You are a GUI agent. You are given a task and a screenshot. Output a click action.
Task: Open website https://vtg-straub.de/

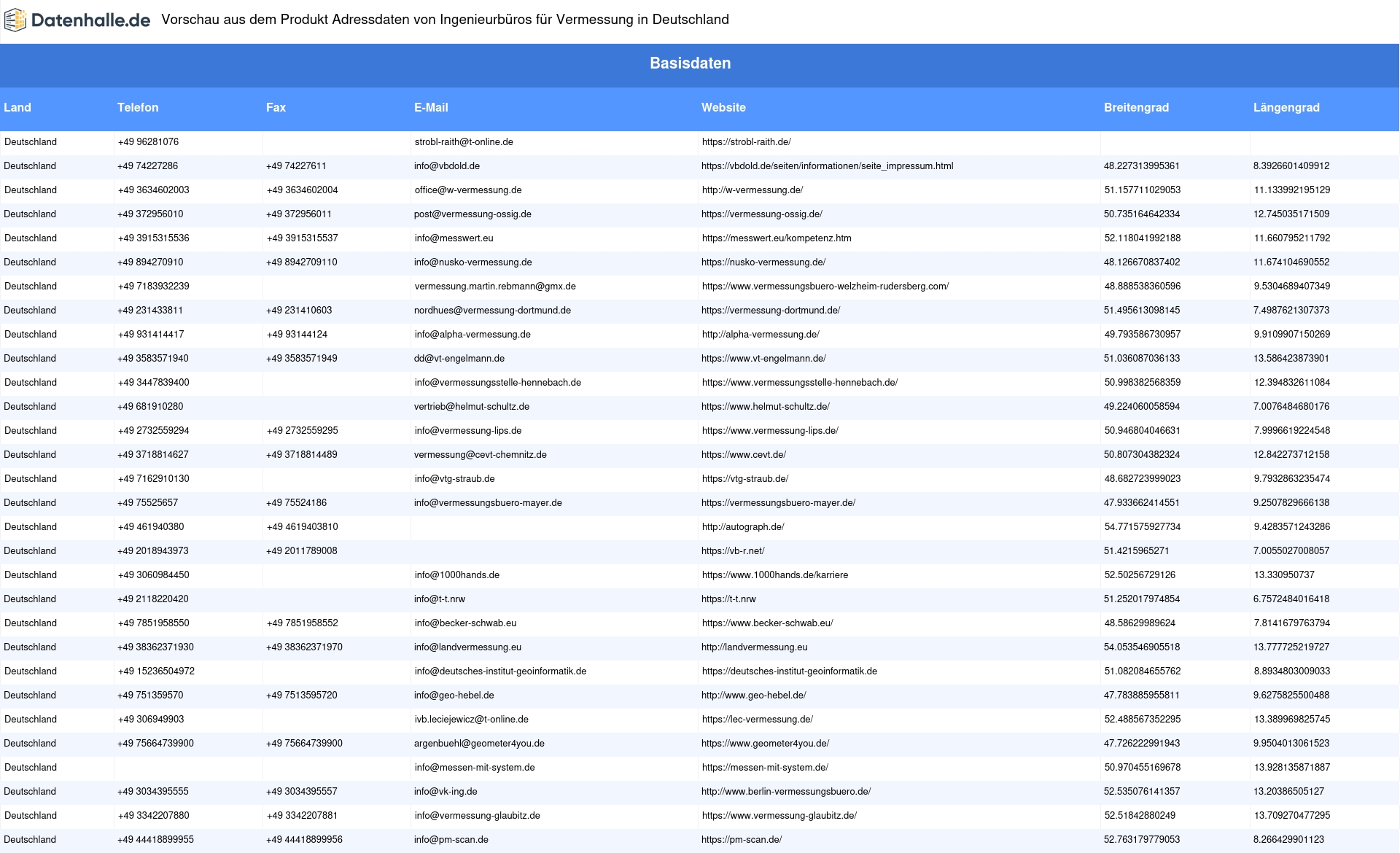click(745, 479)
